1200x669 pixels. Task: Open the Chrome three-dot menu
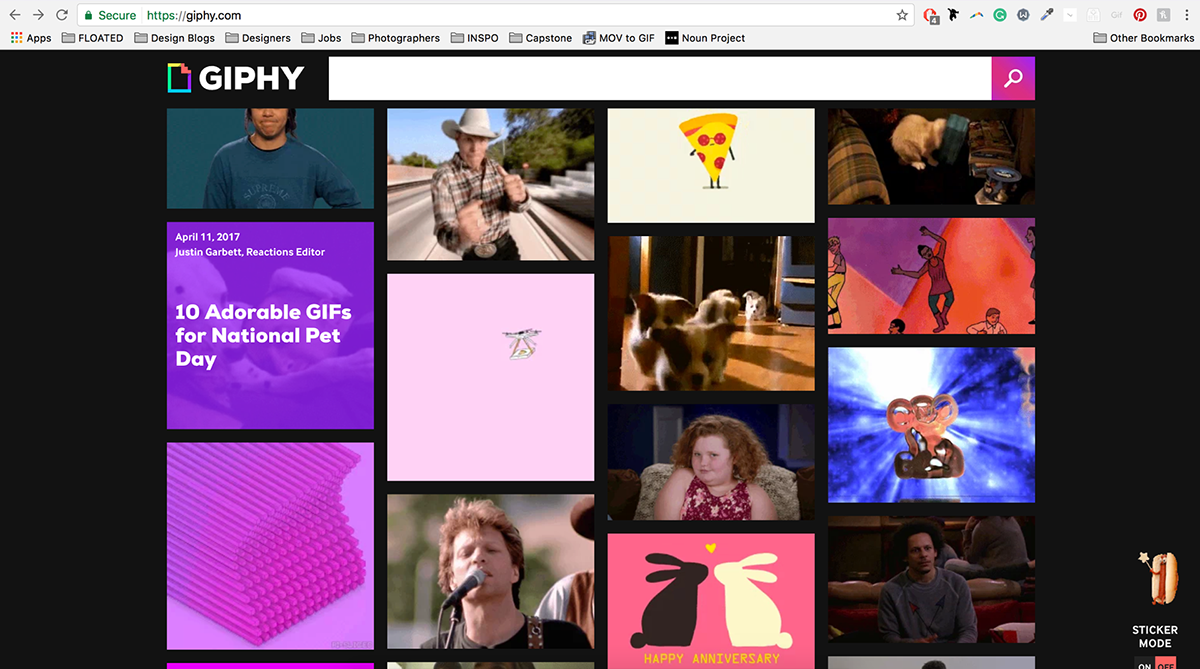point(1186,15)
